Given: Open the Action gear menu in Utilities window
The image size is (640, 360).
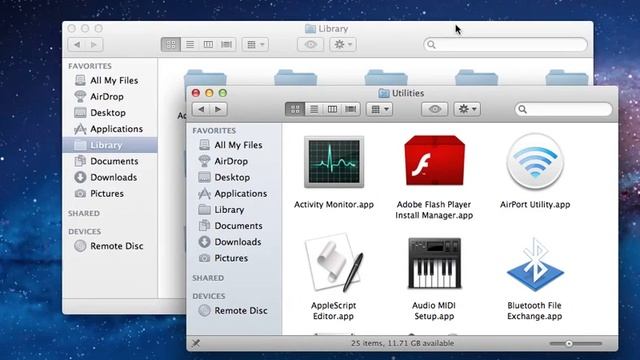Looking at the screenshot, I should tap(467, 109).
